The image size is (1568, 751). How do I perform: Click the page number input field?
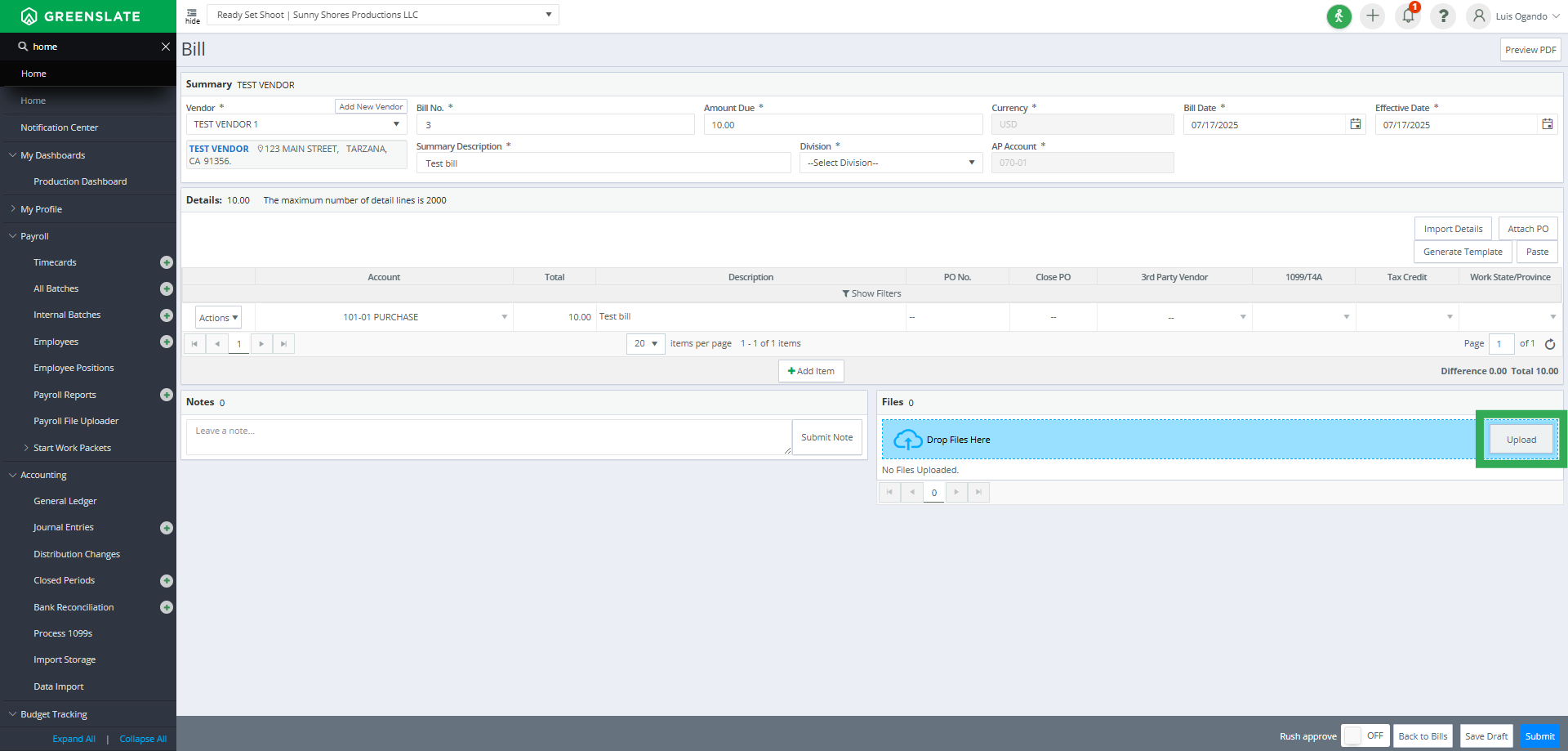(x=1502, y=344)
